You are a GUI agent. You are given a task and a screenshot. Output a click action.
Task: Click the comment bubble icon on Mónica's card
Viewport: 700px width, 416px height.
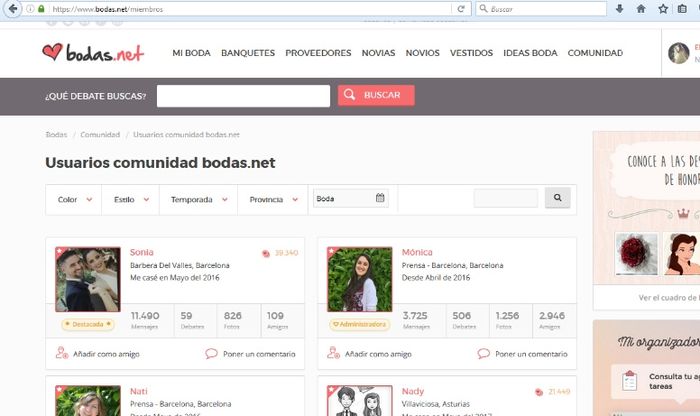483,354
